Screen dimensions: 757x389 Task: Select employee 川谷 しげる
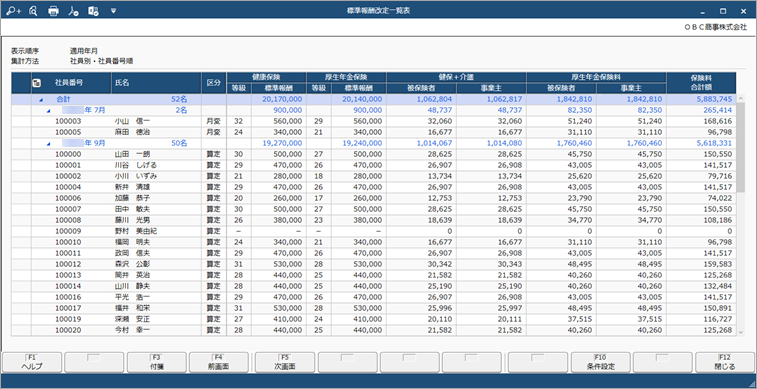135,165
